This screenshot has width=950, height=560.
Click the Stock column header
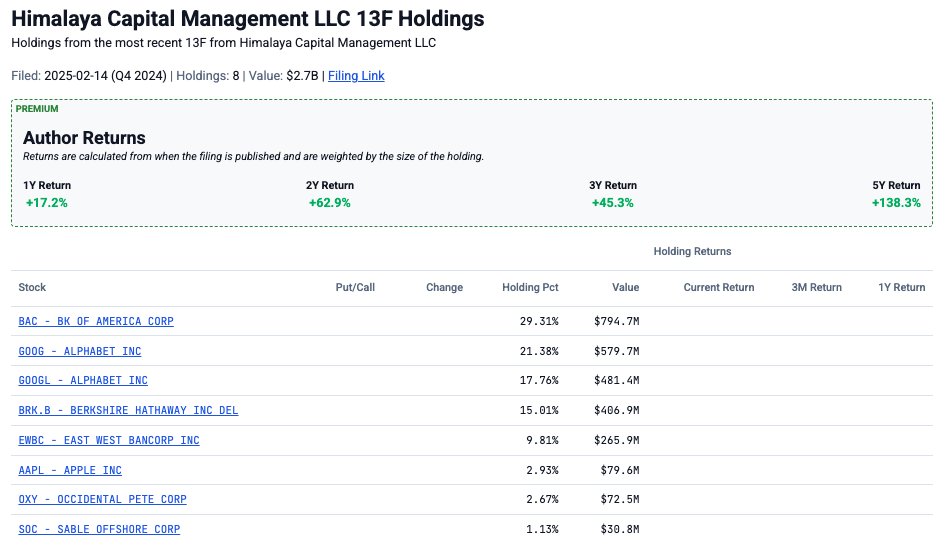click(32, 287)
